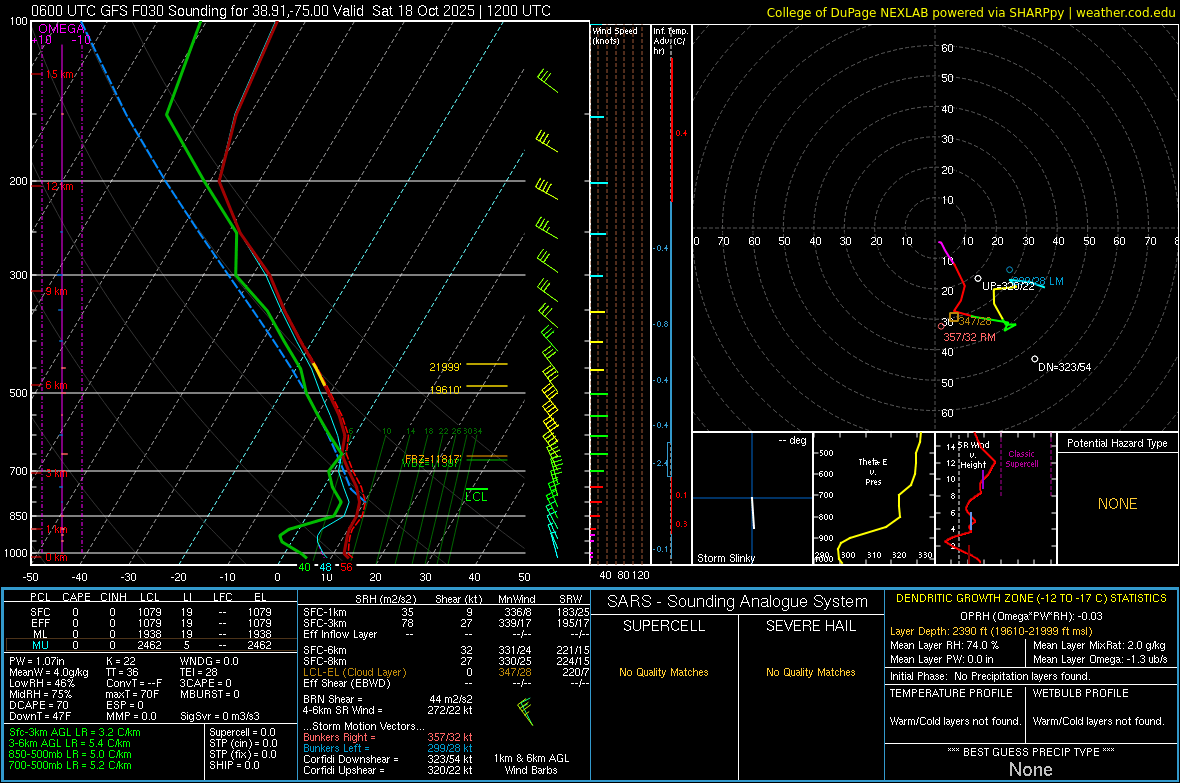This screenshot has height=783, width=1180.
Task: Click the '299/28 LM' hodograph label
Action: [x=1037, y=281]
